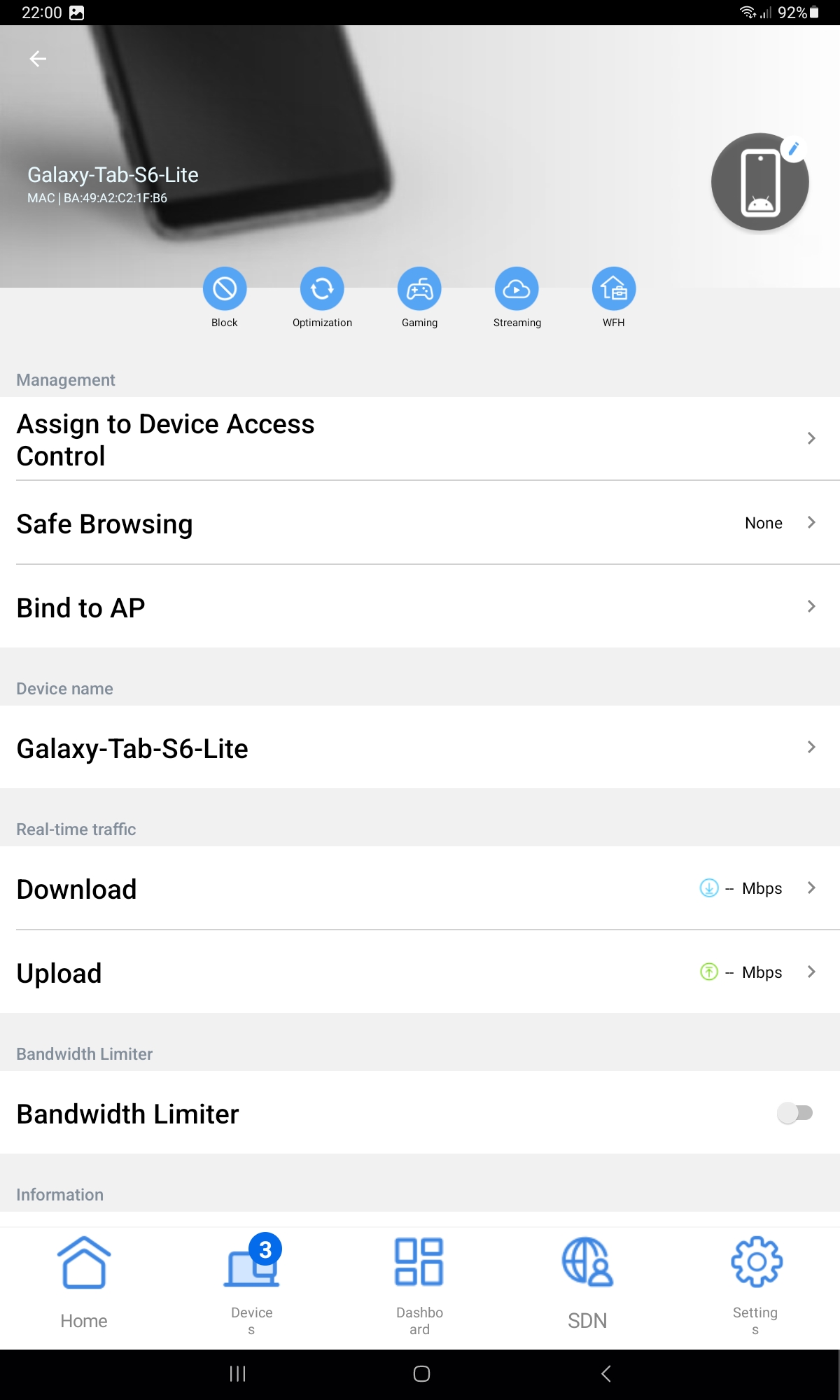Tap the Block device icon
The width and height of the screenshot is (840, 1400).
tap(225, 288)
